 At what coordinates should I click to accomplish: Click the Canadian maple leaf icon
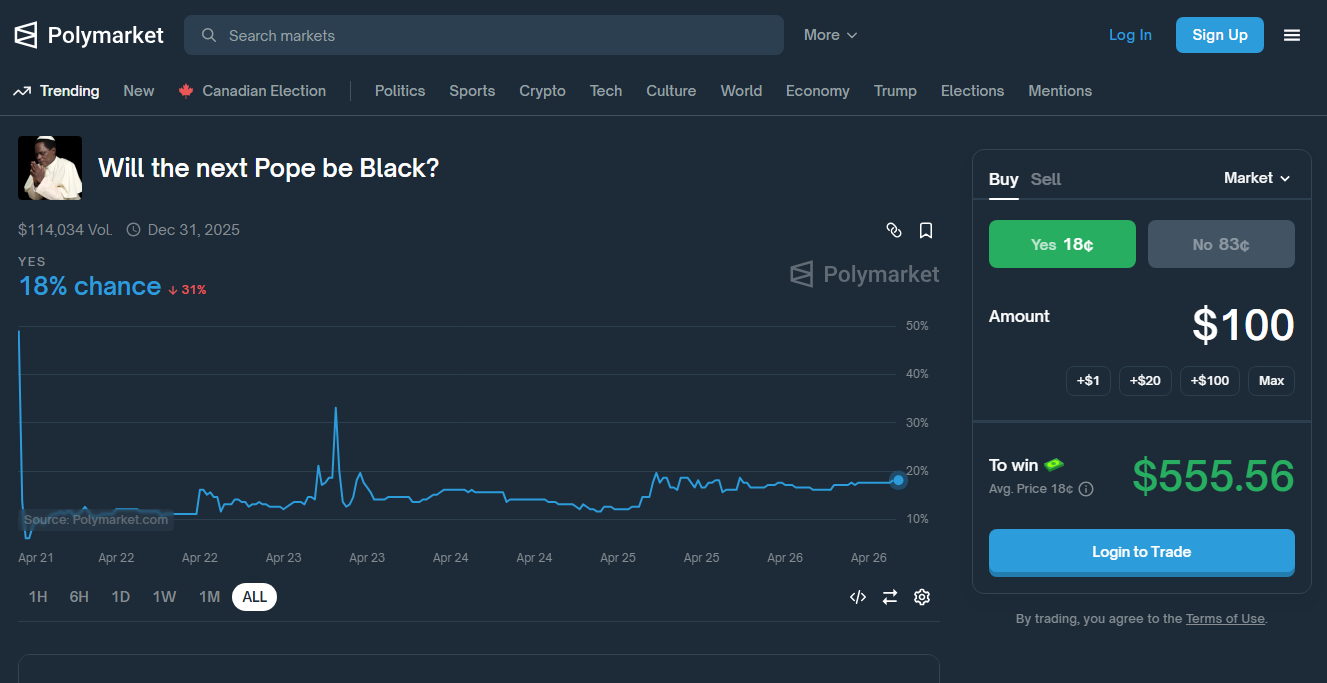coord(186,91)
